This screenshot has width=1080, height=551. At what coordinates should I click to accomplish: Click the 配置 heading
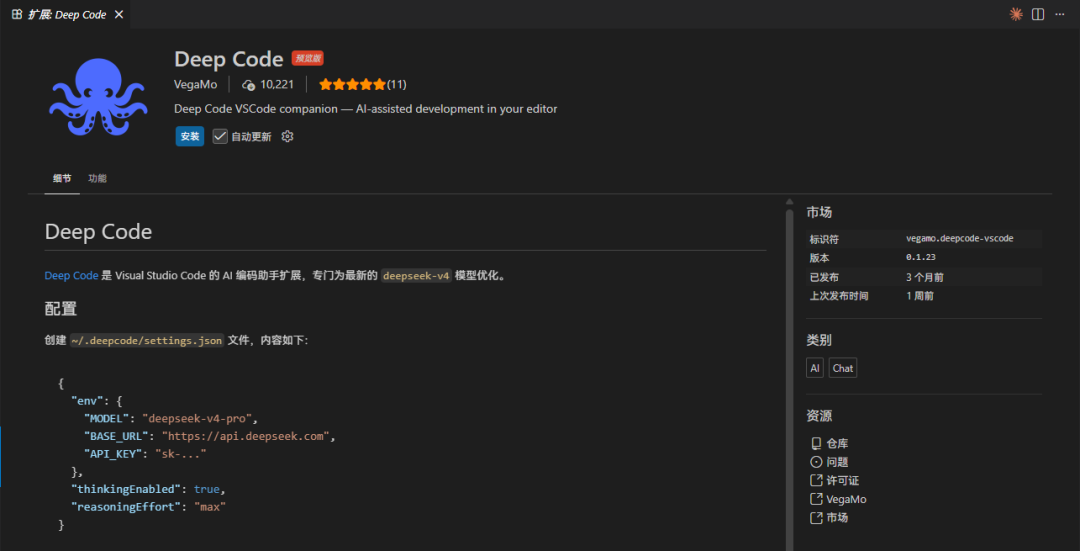61,309
